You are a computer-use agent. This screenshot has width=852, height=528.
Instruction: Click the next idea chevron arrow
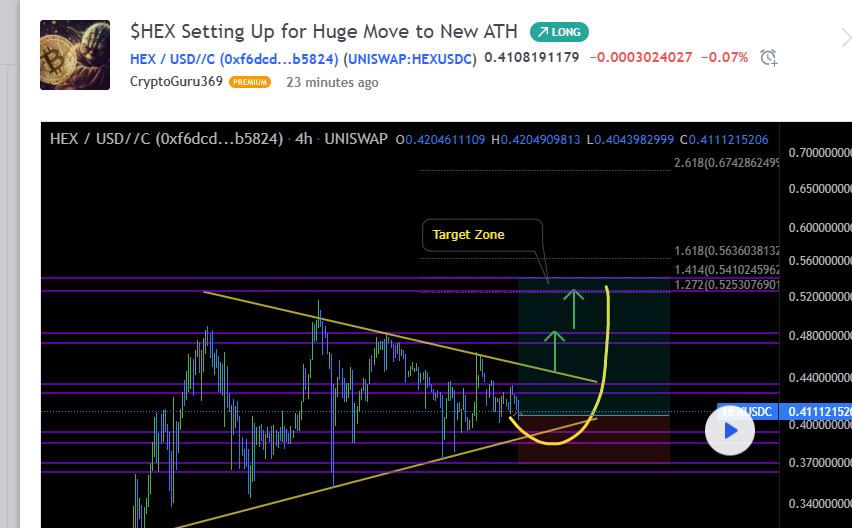pos(845,38)
